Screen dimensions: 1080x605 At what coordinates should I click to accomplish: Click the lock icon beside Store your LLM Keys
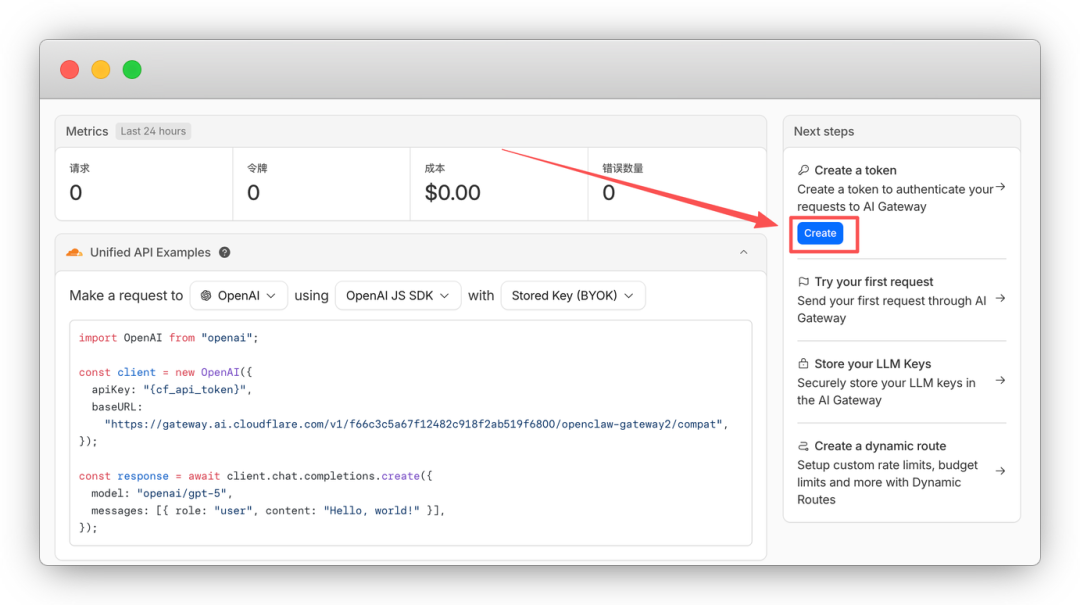click(803, 364)
